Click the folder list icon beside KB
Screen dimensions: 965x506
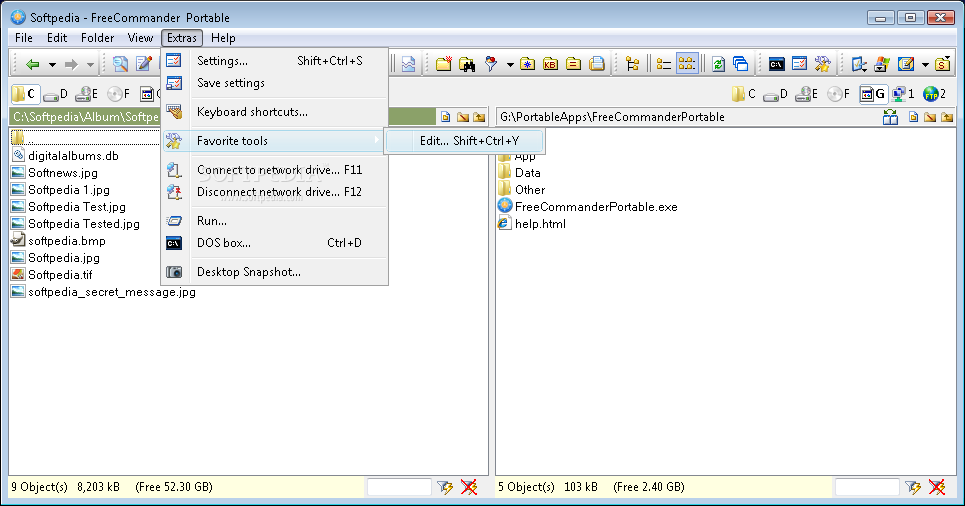point(574,63)
